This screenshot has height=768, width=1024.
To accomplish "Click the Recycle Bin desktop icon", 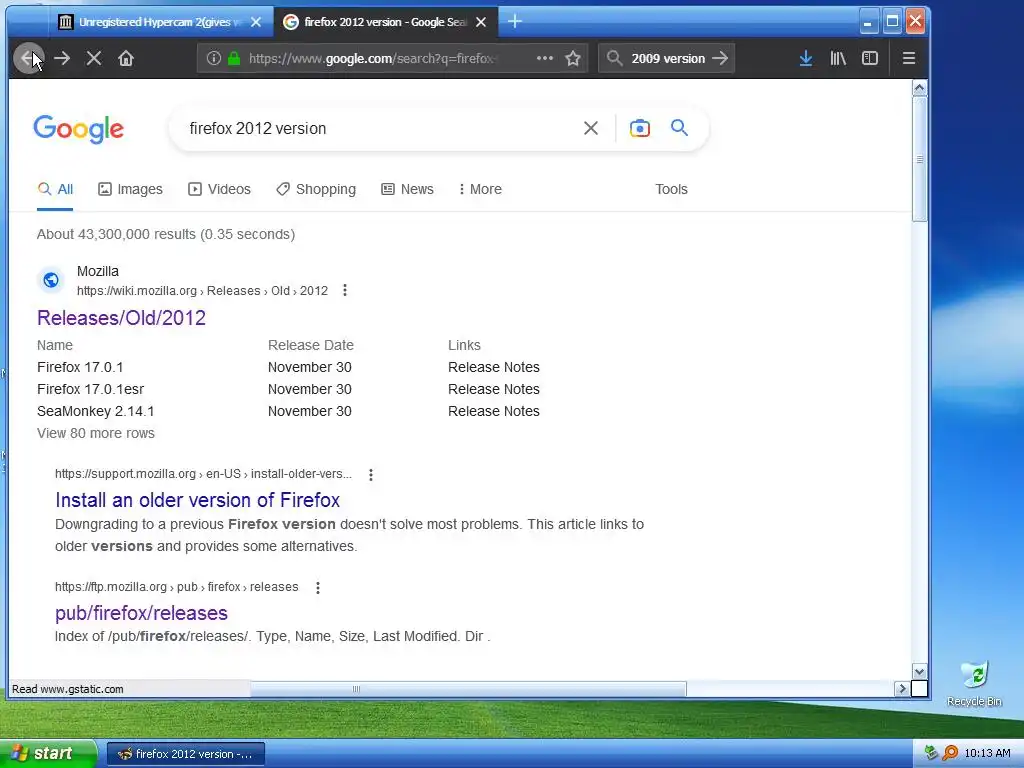I will [x=974, y=684].
